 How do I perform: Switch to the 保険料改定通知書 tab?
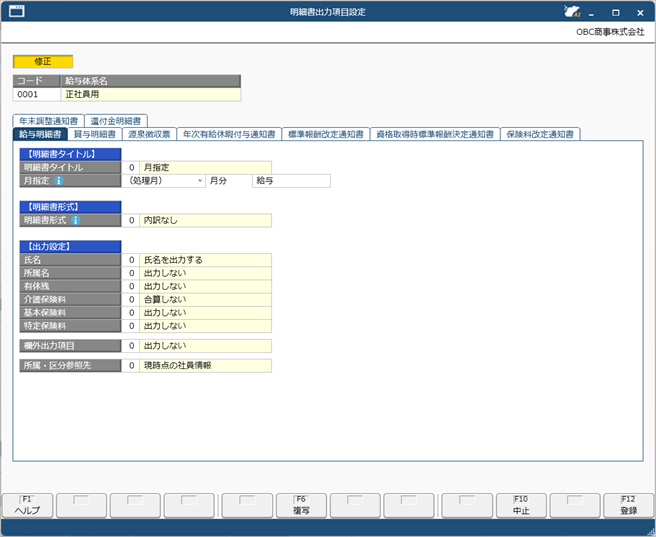click(x=540, y=134)
